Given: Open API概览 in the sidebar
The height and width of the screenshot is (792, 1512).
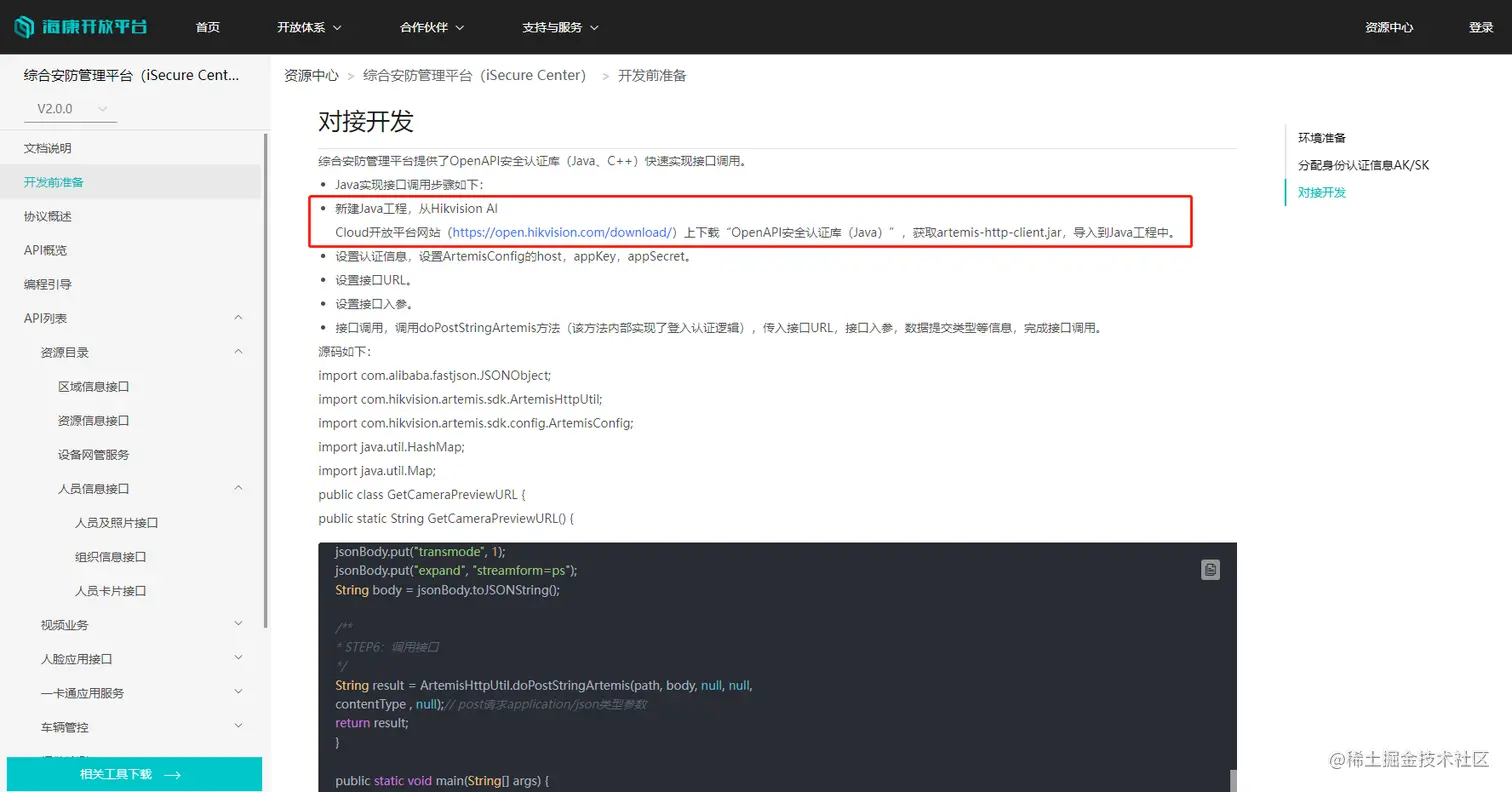Looking at the screenshot, I should coord(46,250).
